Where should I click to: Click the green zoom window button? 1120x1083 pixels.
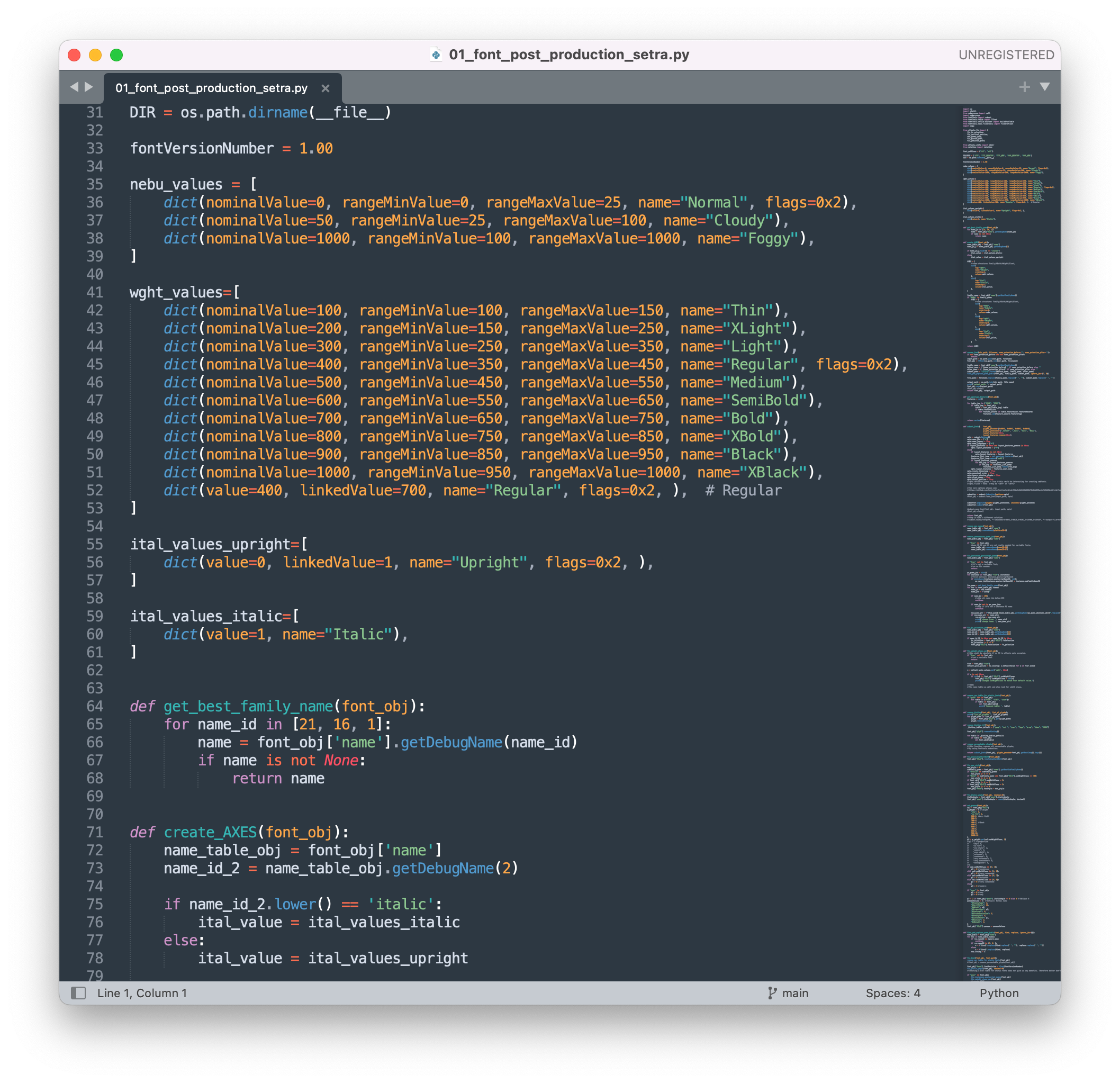pyautogui.click(x=116, y=55)
